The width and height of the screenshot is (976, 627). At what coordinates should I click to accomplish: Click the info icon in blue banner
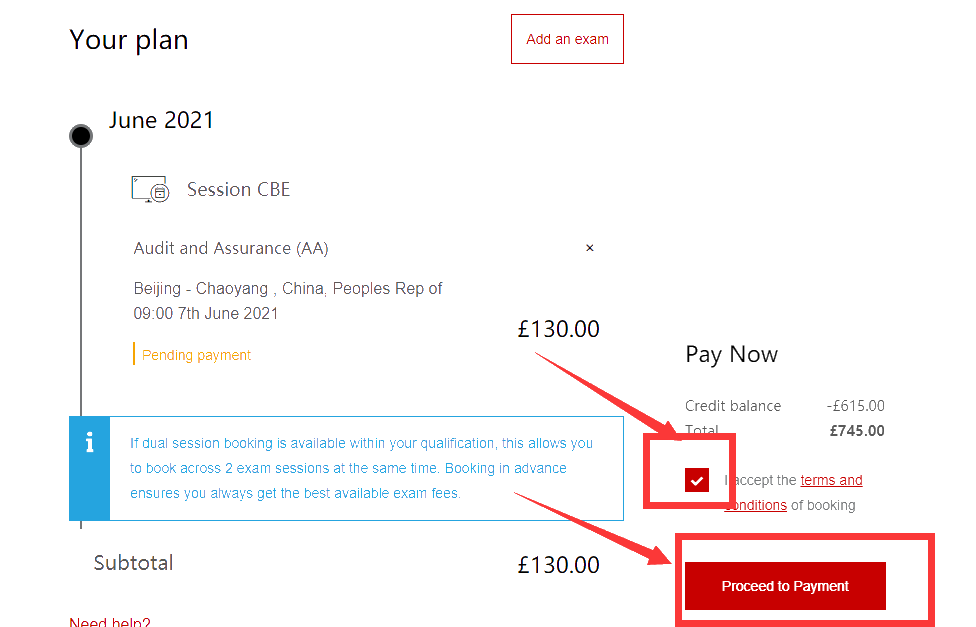pyautogui.click(x=89, y=442)
